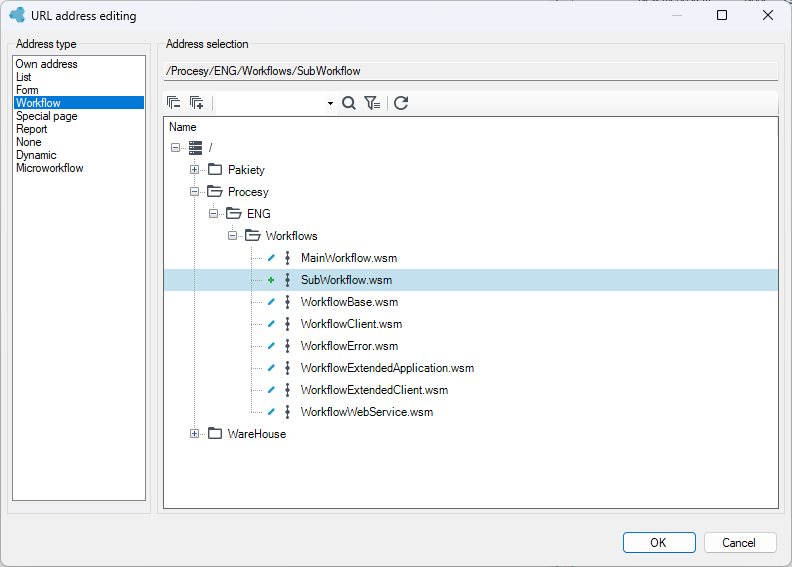Maximize the URL address editing window
The width and height of the screenshot is (792, 567).
pyautogui.click(x=722, y=15)
